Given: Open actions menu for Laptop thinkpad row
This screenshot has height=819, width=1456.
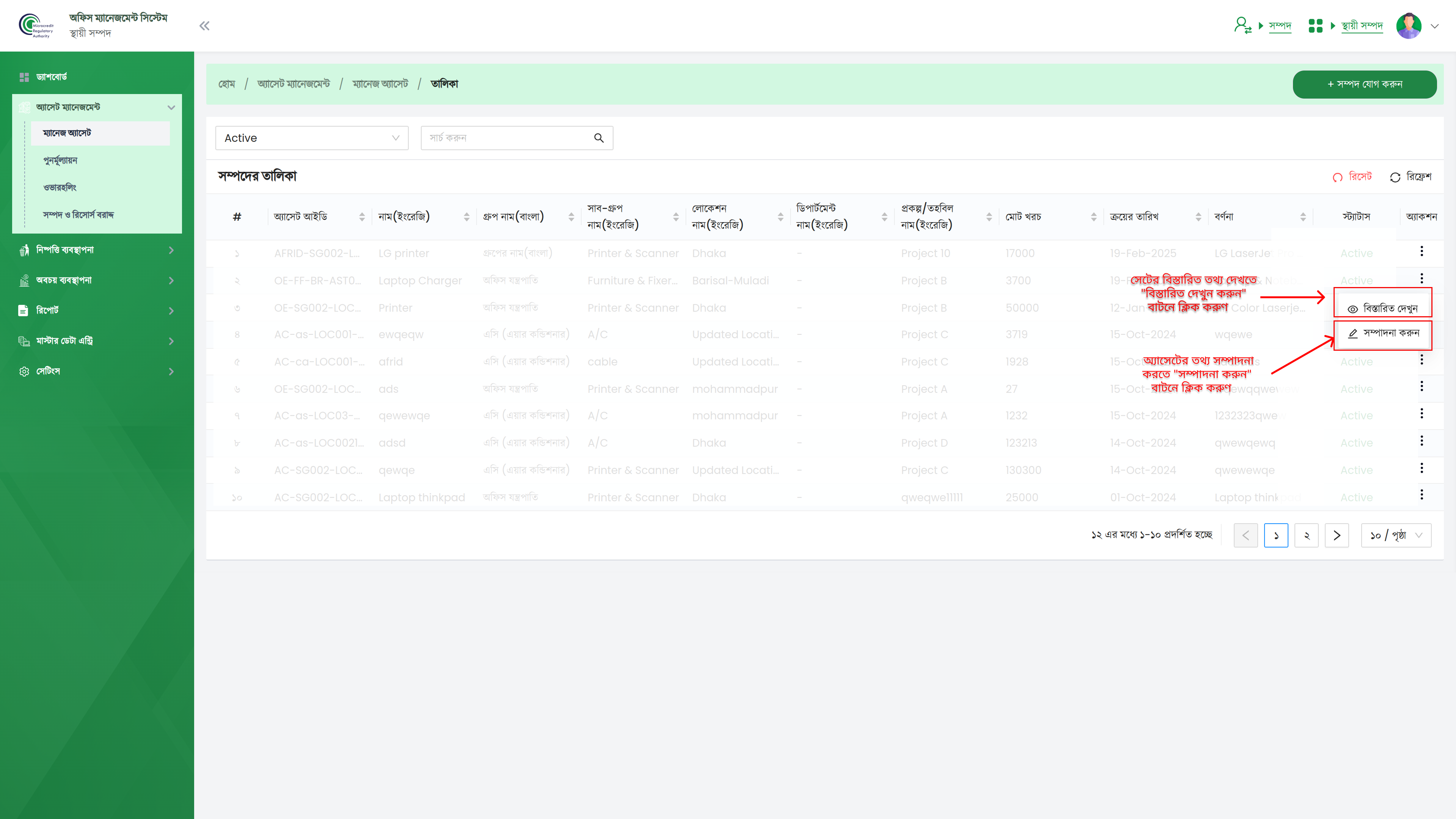Looking at the screenshot, I should [x=1421, y=494].
